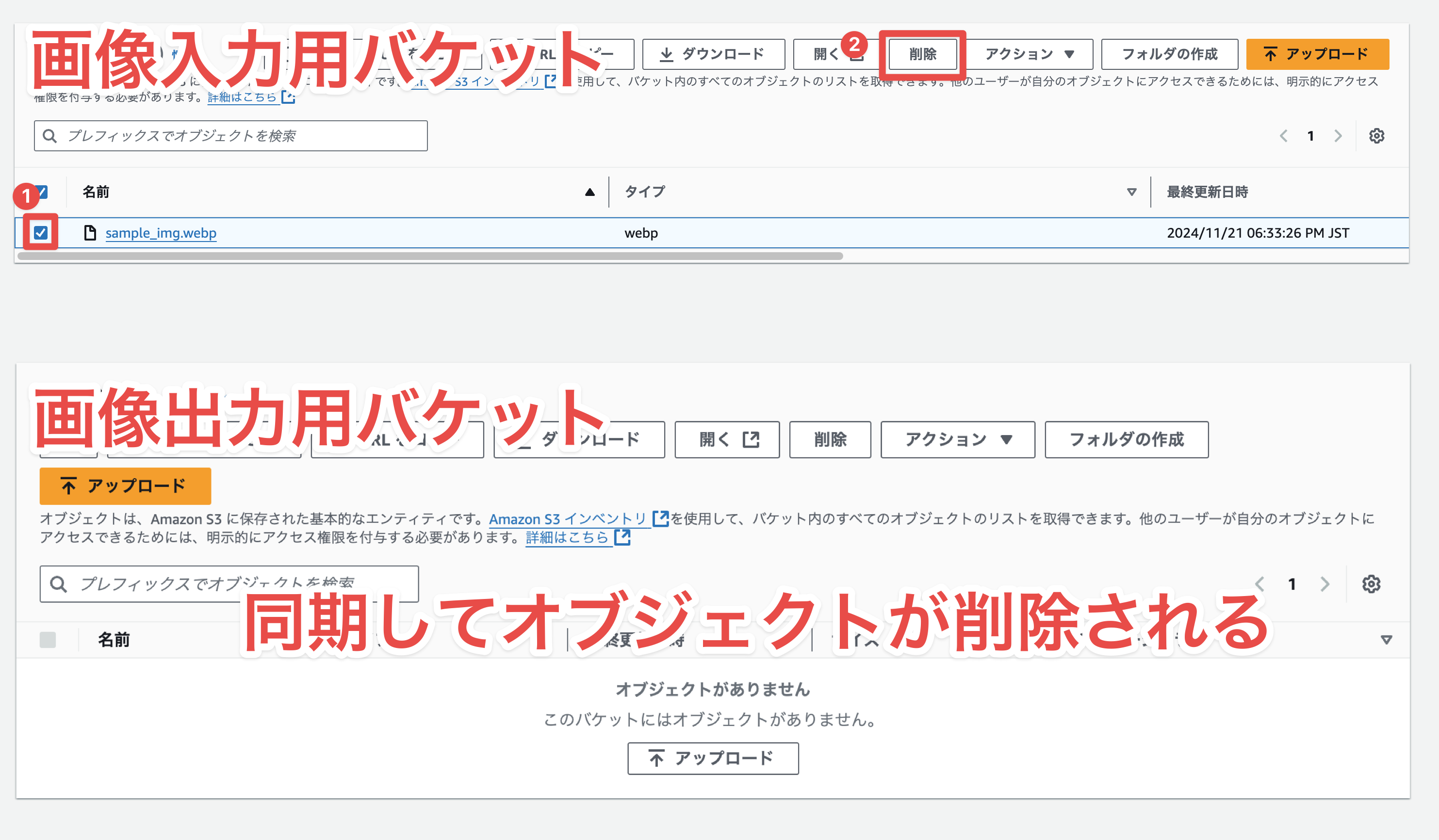
Task: Click Delete button in output bucket toolbar
Action: click(830, 439)
